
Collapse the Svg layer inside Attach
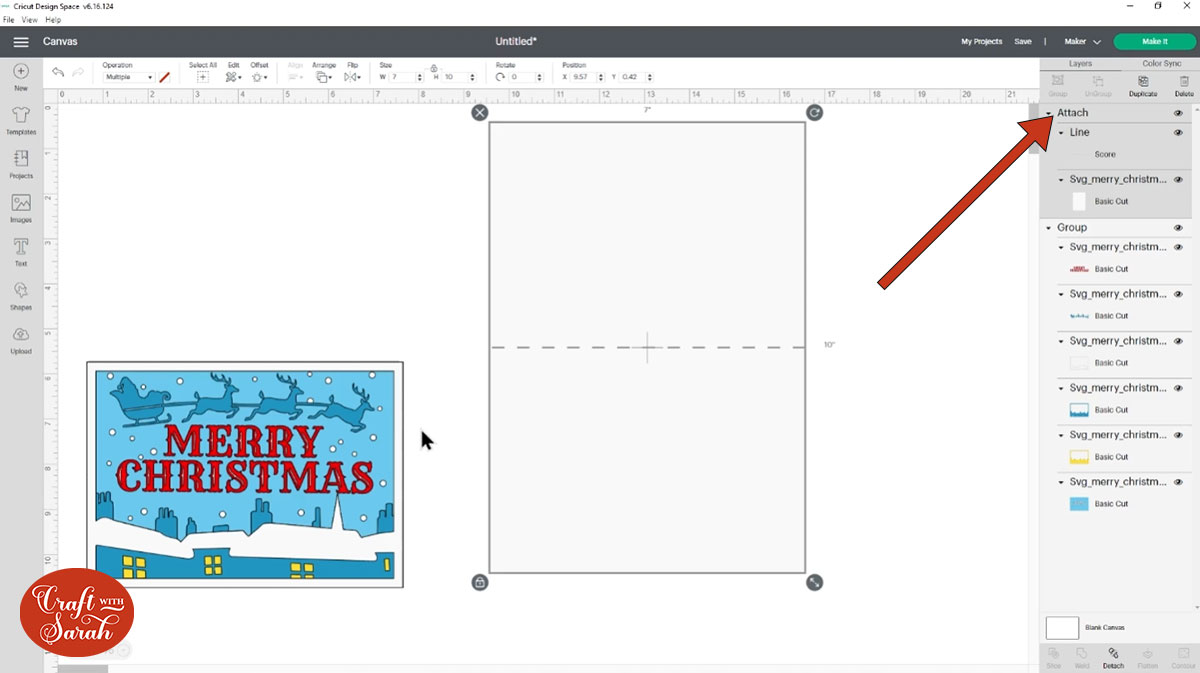point(1061,179)
